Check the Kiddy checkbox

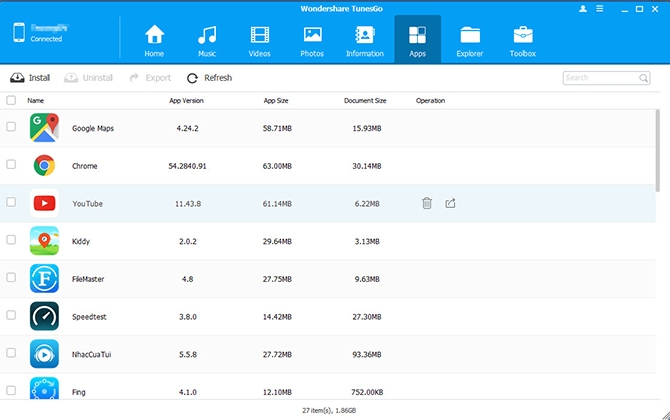[x=11, y=240]
